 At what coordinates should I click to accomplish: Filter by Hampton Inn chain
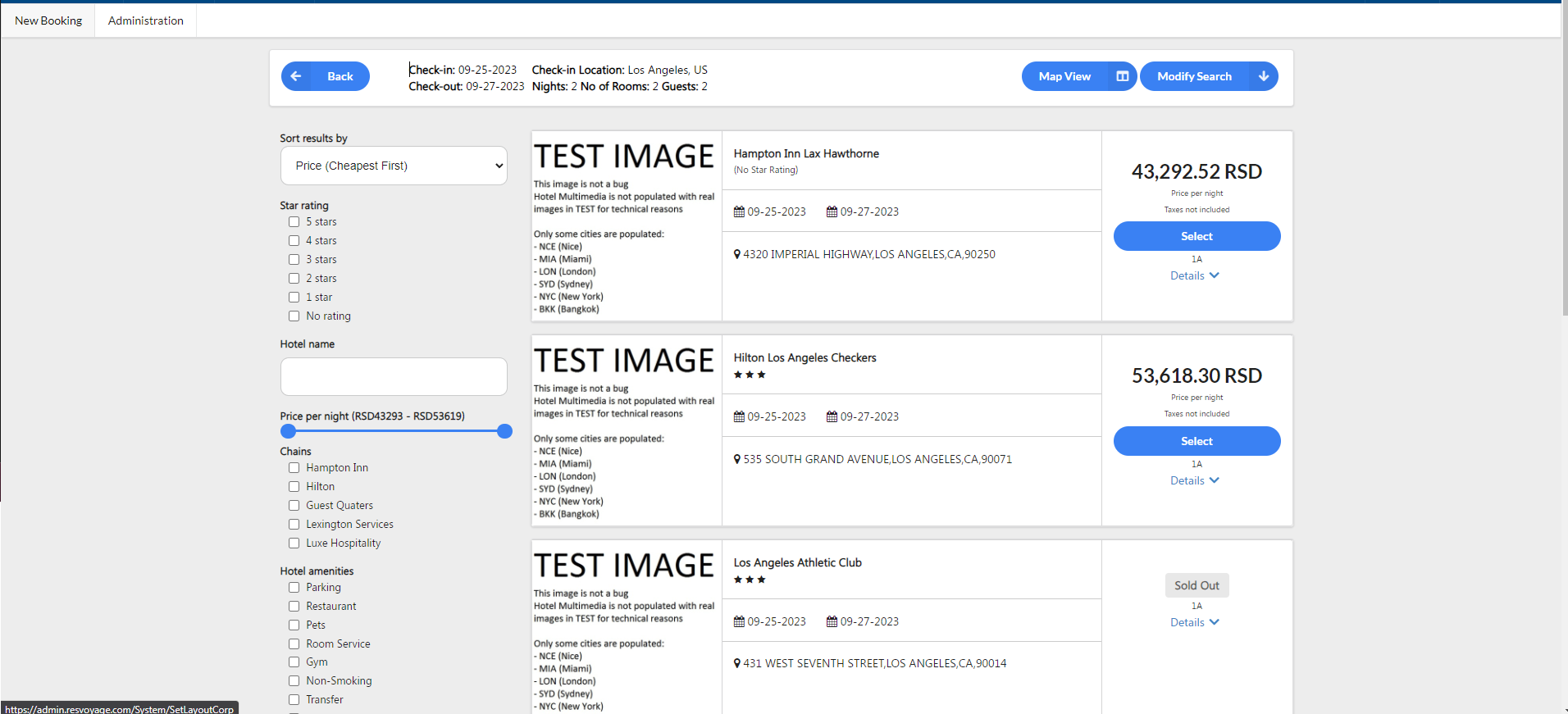294,468
